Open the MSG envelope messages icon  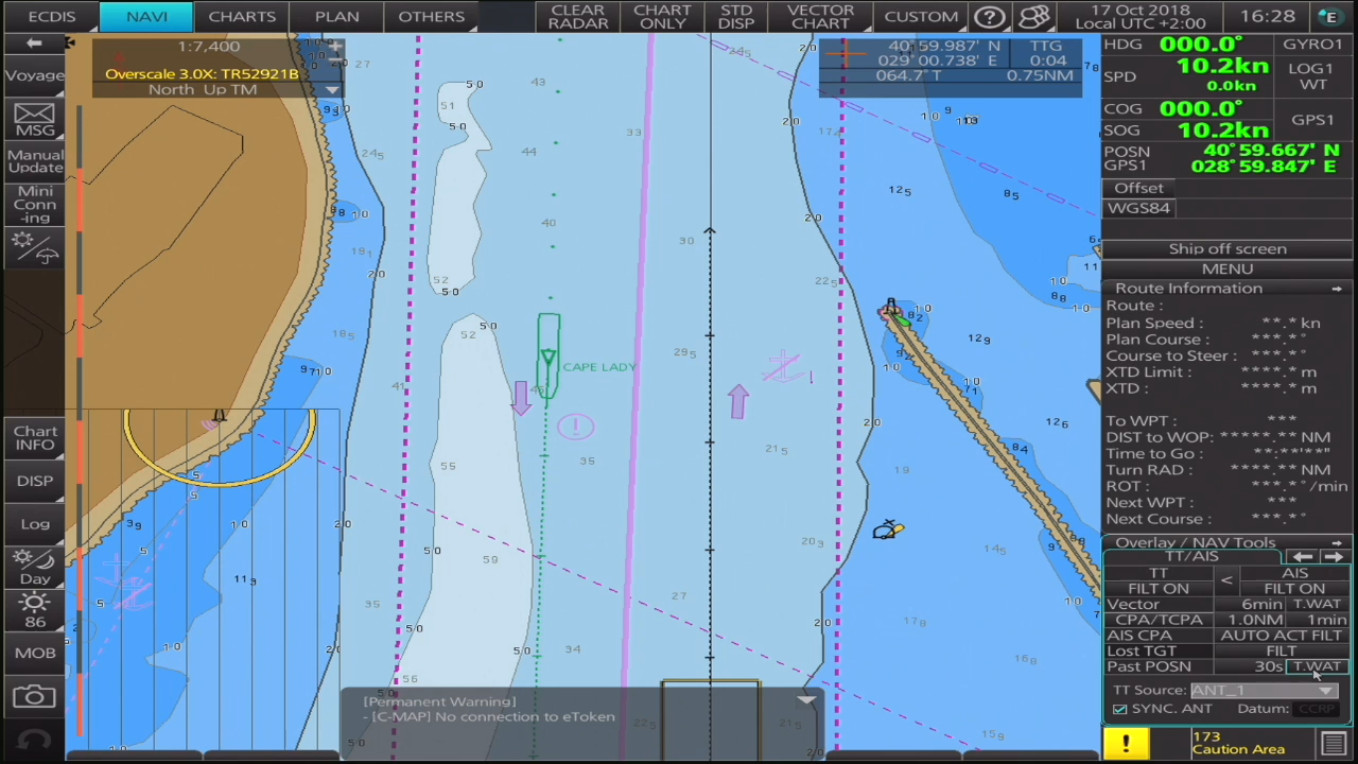[x=34, y=119]
